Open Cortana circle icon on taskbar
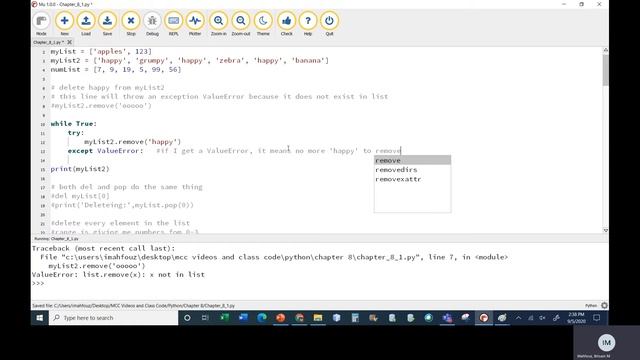The height and width of the screenshot is (360, 640). [x=187, y=318]
